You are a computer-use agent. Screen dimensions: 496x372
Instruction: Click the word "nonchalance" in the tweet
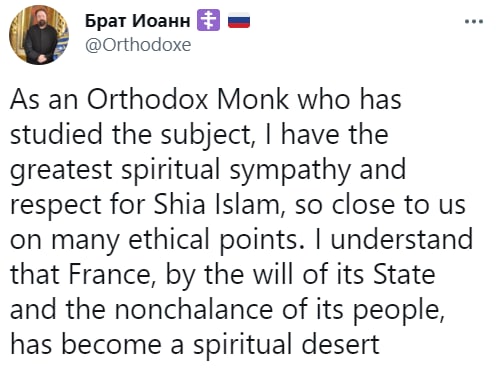click(193, 309)
